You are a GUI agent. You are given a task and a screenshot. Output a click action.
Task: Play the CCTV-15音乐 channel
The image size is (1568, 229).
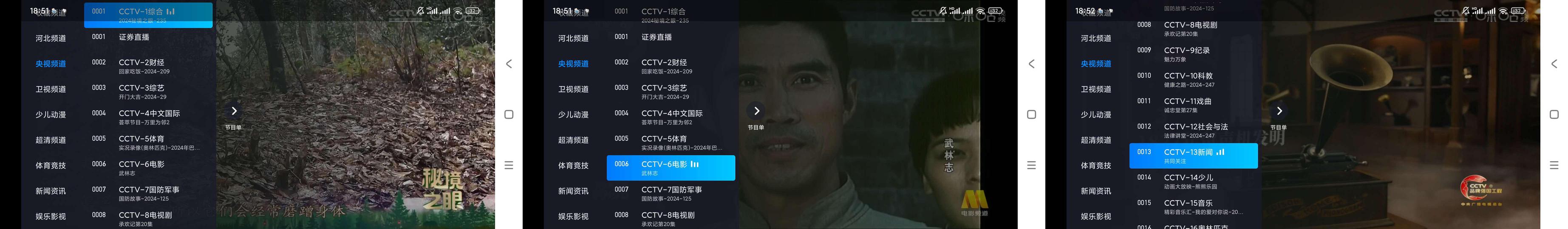pos(1194,207)
